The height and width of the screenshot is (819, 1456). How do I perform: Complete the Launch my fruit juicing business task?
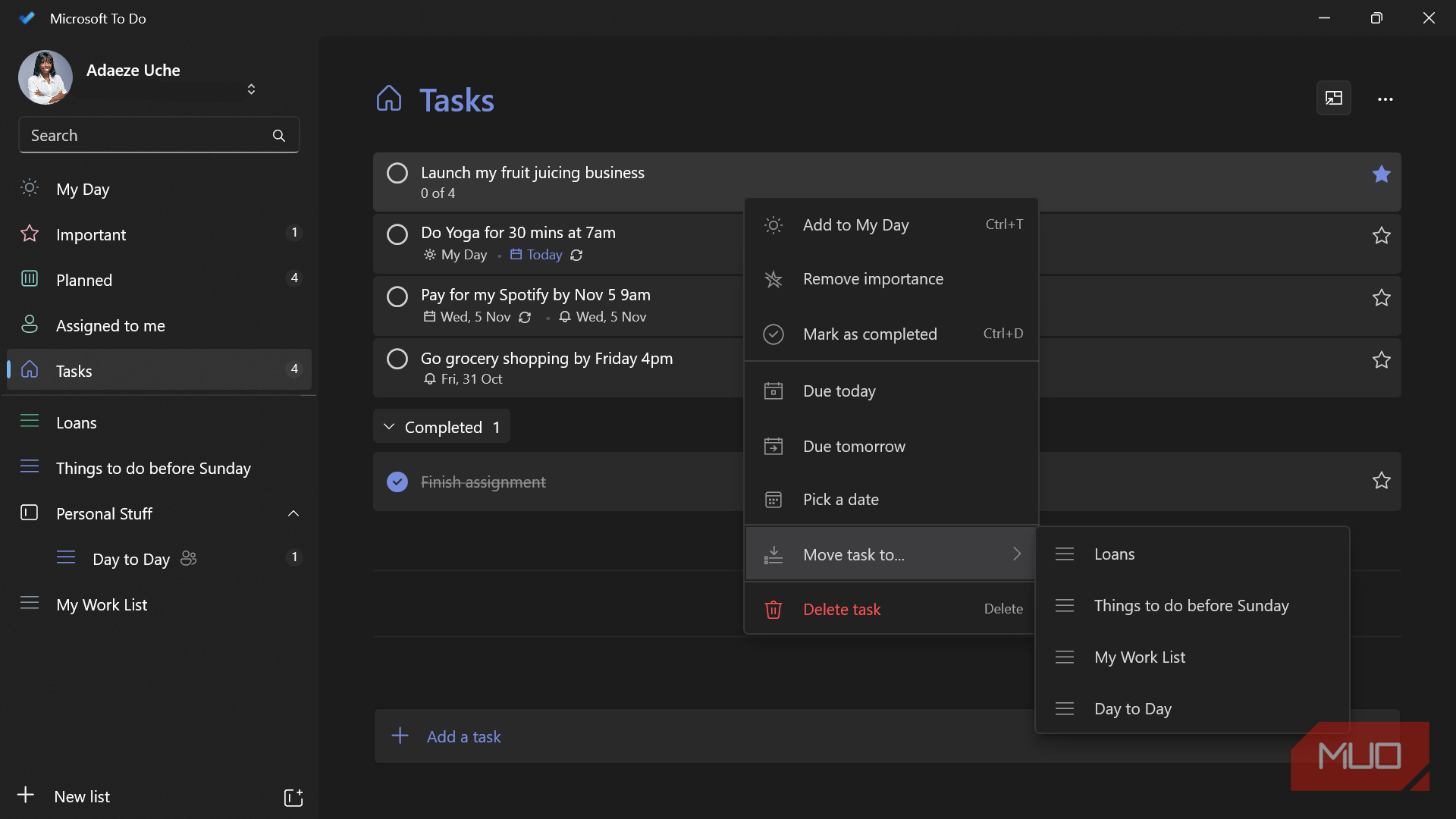(397, 174)
